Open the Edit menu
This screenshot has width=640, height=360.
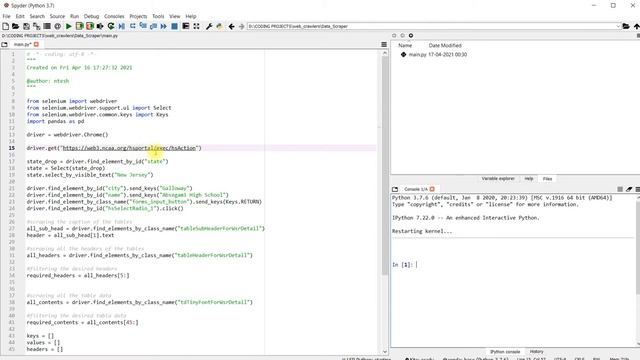(20, 16)
